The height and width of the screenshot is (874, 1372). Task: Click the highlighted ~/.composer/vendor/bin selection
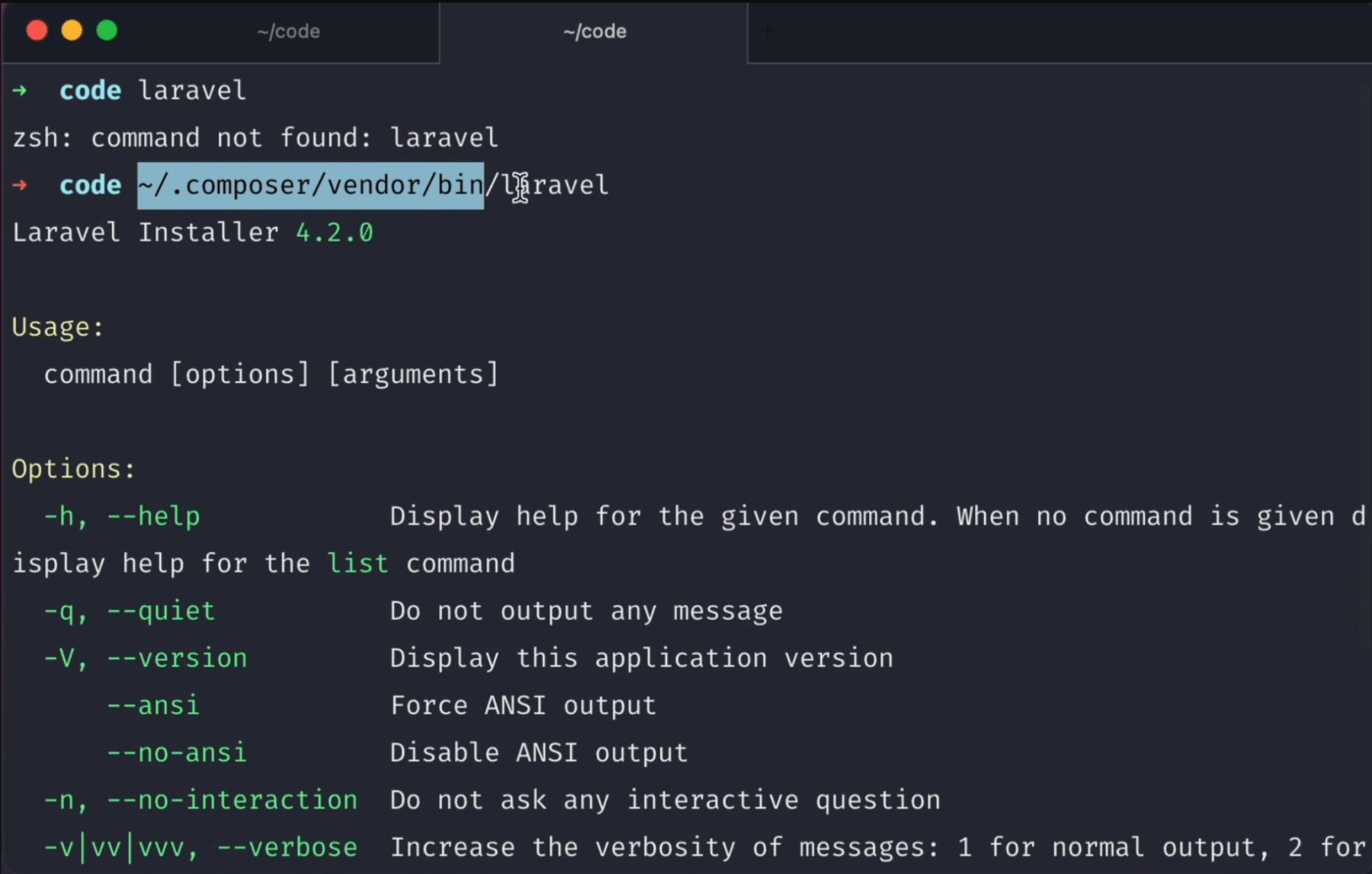click(311, 185)
